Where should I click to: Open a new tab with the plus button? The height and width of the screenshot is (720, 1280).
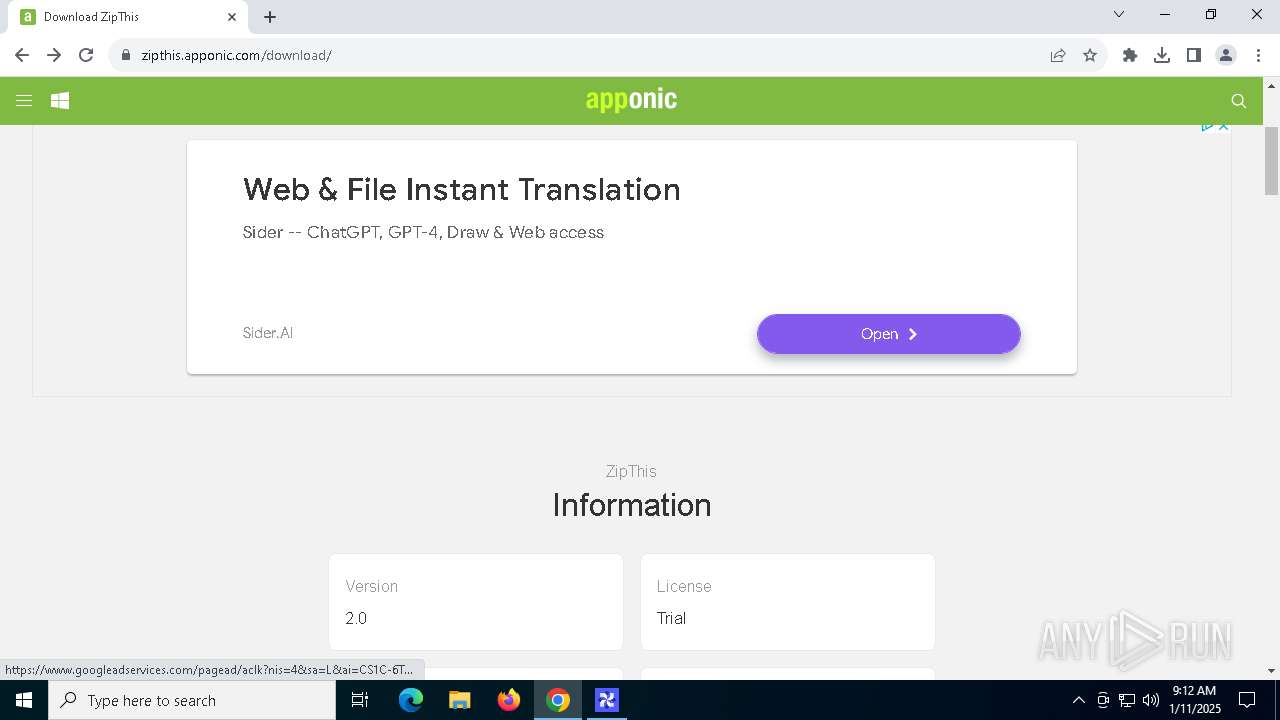point(270,17)
